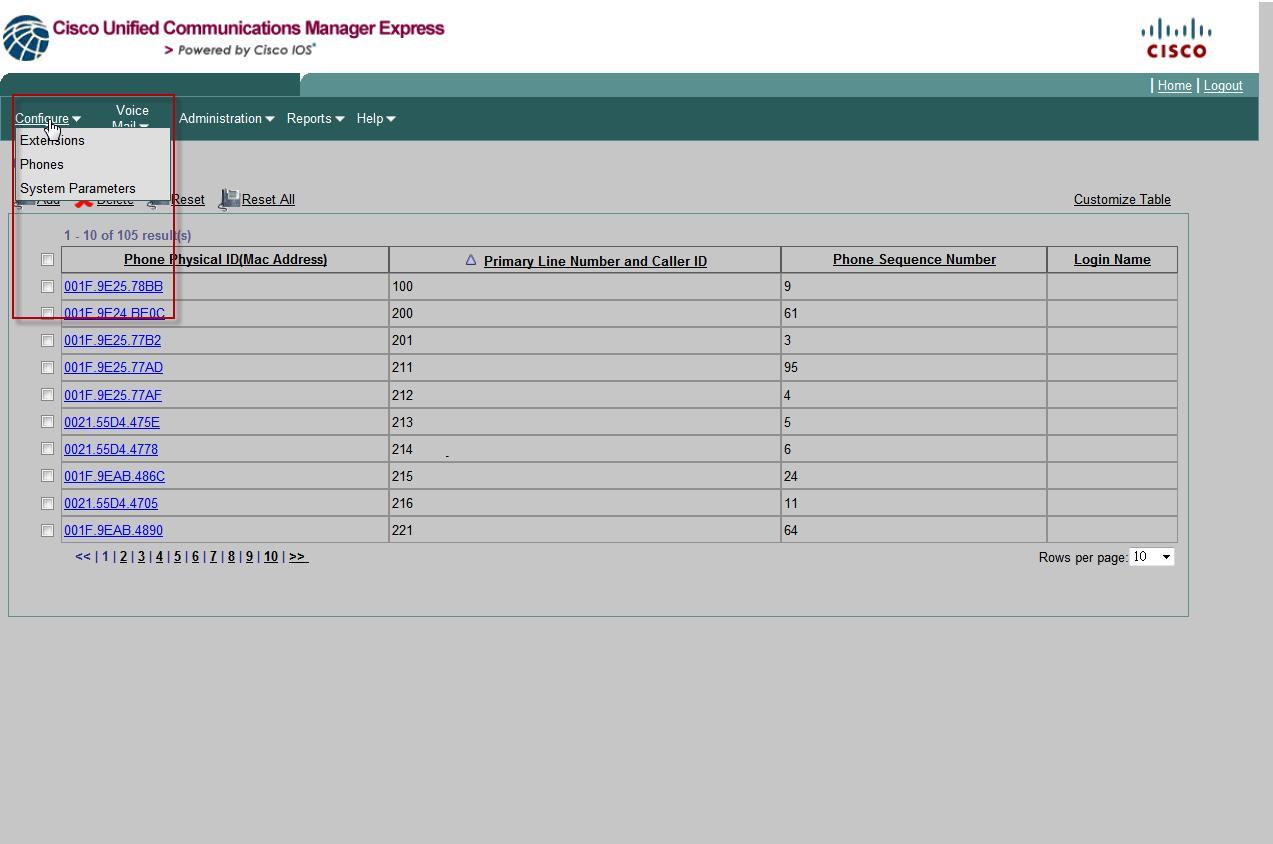Click line number cell 221
This screenshot has height=844, width=1273.
tap(585, 531)
